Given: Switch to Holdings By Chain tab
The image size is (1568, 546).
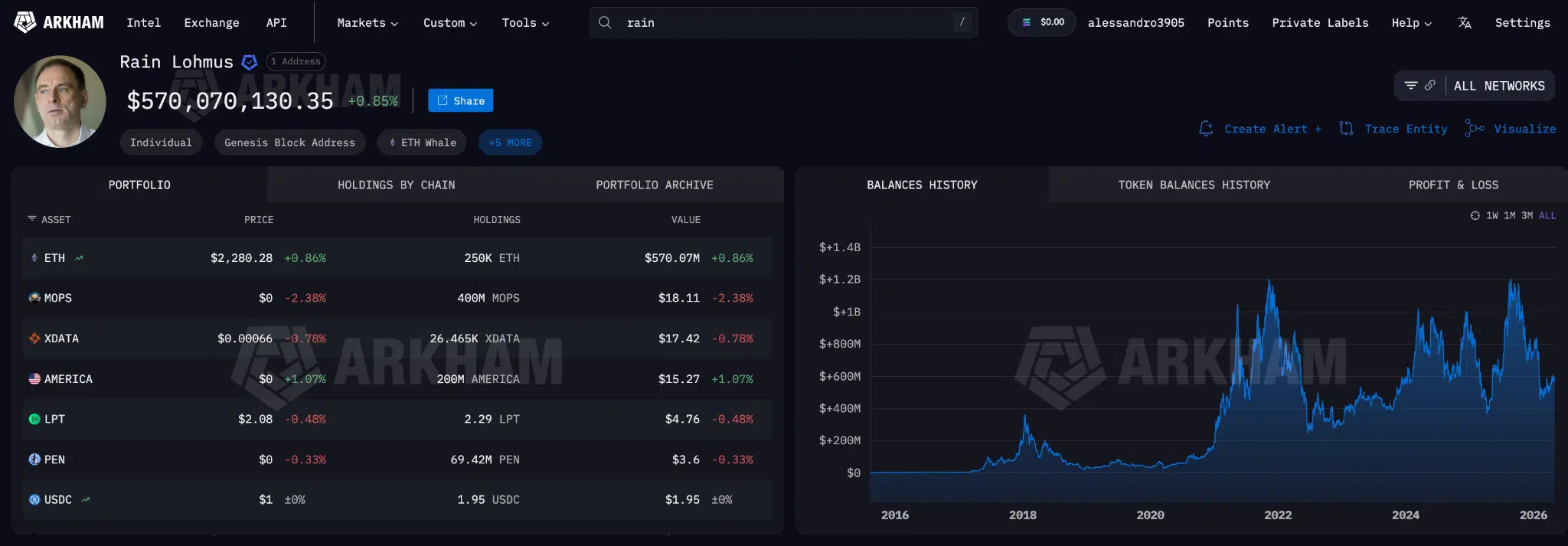Looking at the screenshot, I should click(x=396, y=185).
